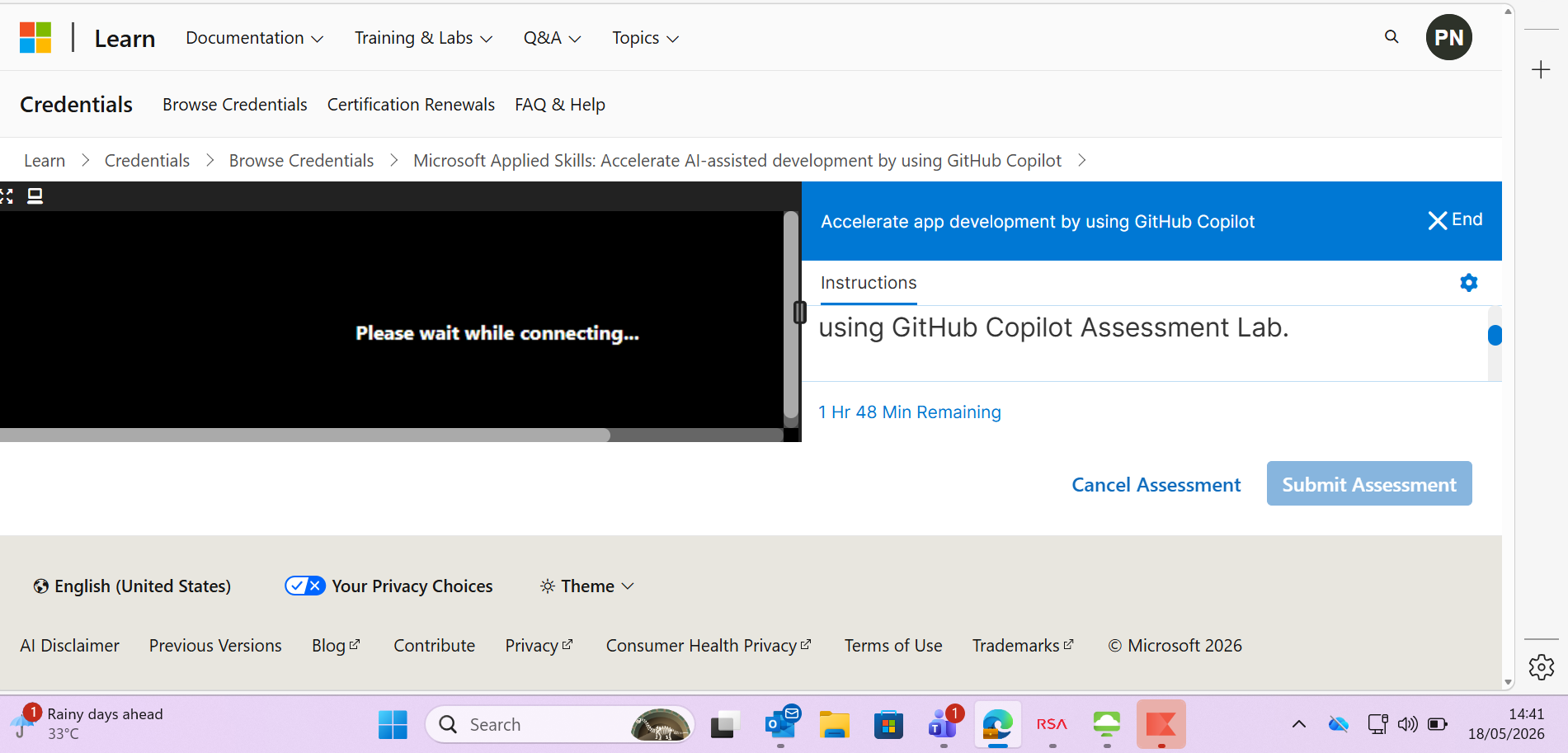Add a sidebar app with plus icon
The width and height of the screenshot is (1568, 753).
1541,70
